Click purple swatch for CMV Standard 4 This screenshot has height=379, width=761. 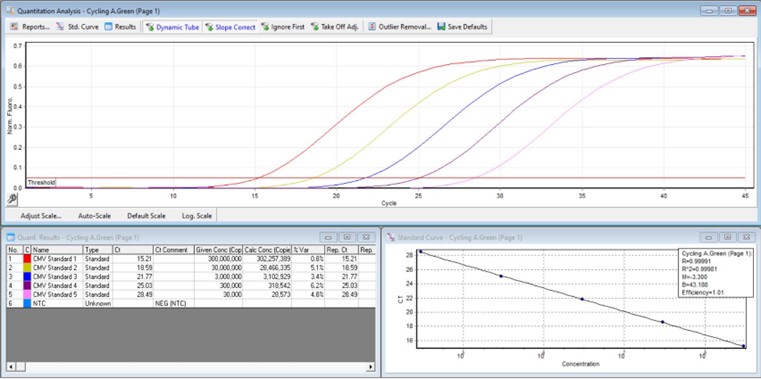click(28, 285)
